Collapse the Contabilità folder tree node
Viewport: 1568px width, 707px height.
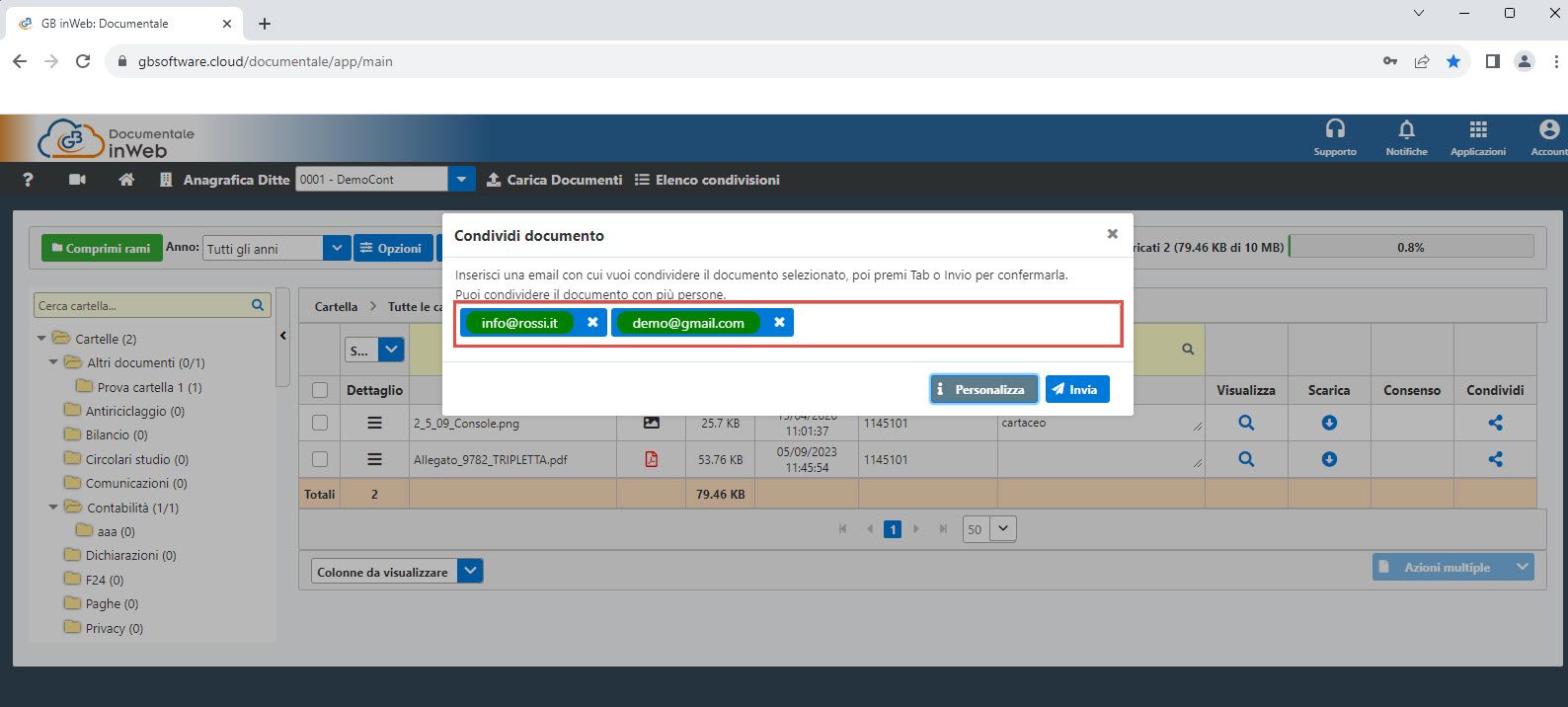click(53, 508)
